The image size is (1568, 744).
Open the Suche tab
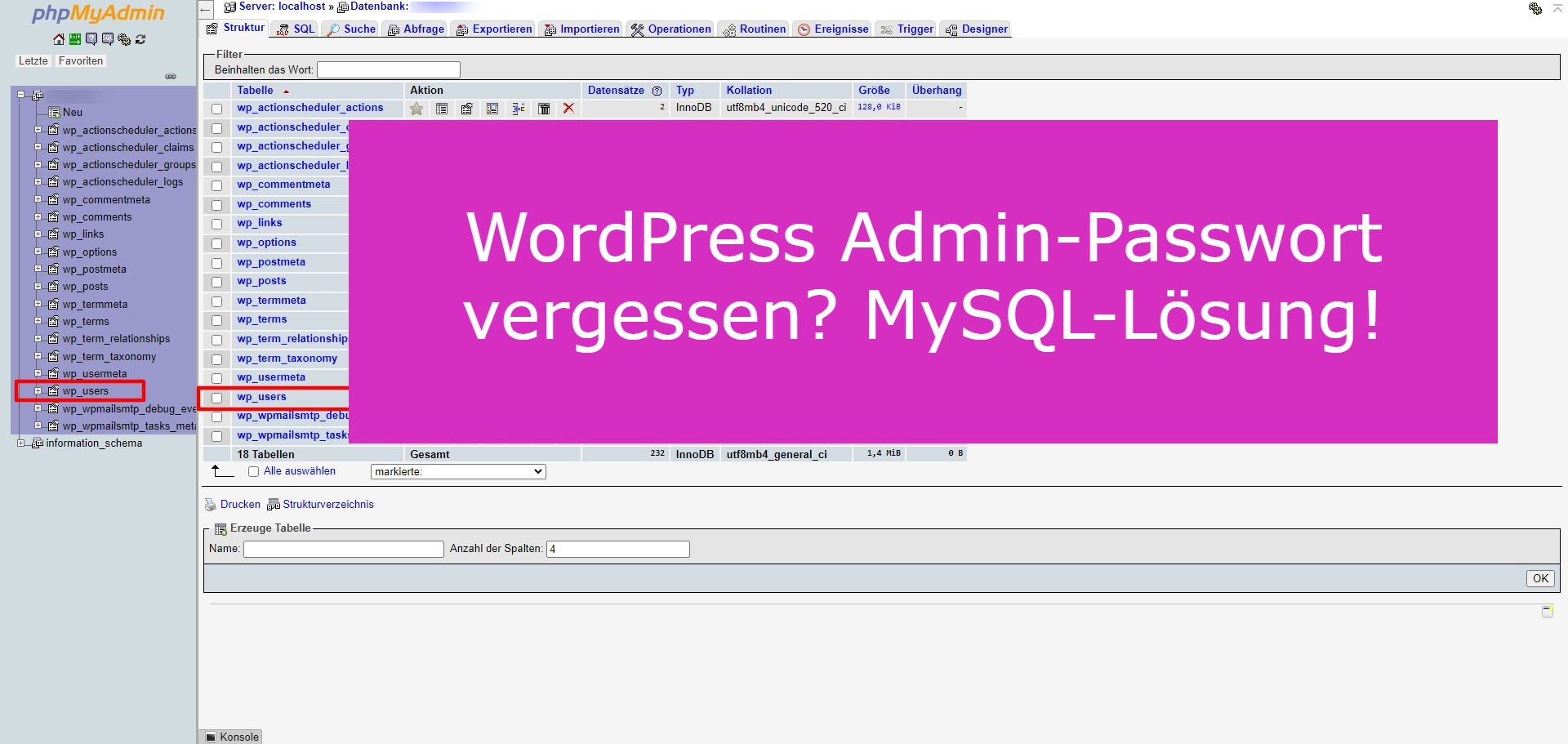click(351, 29)
